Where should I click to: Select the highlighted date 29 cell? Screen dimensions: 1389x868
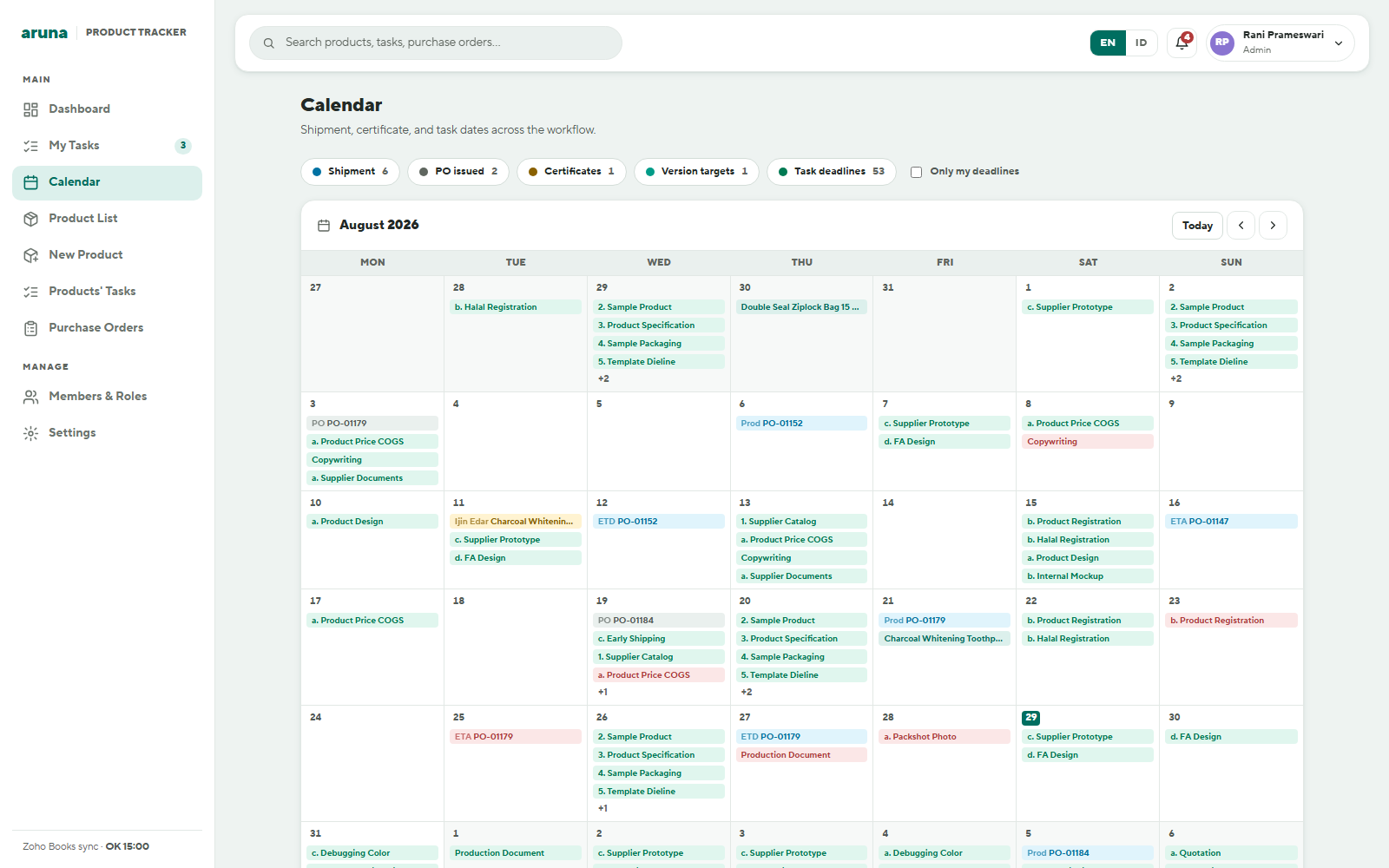1031,718
